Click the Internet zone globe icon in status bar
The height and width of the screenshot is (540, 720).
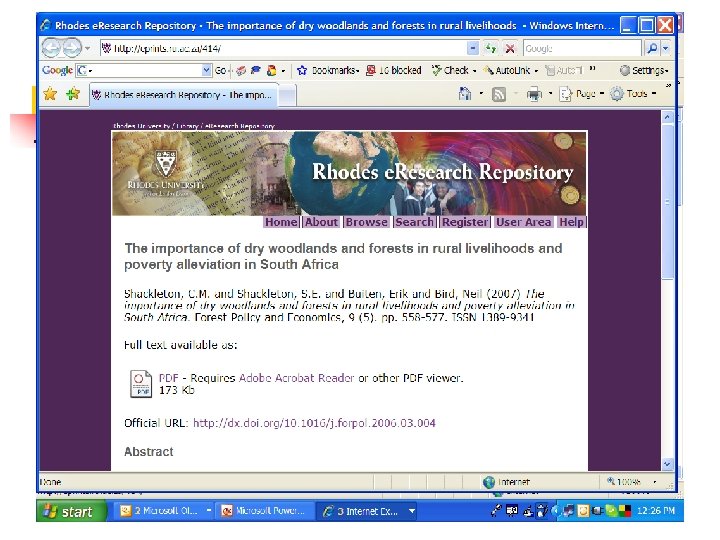489,482
